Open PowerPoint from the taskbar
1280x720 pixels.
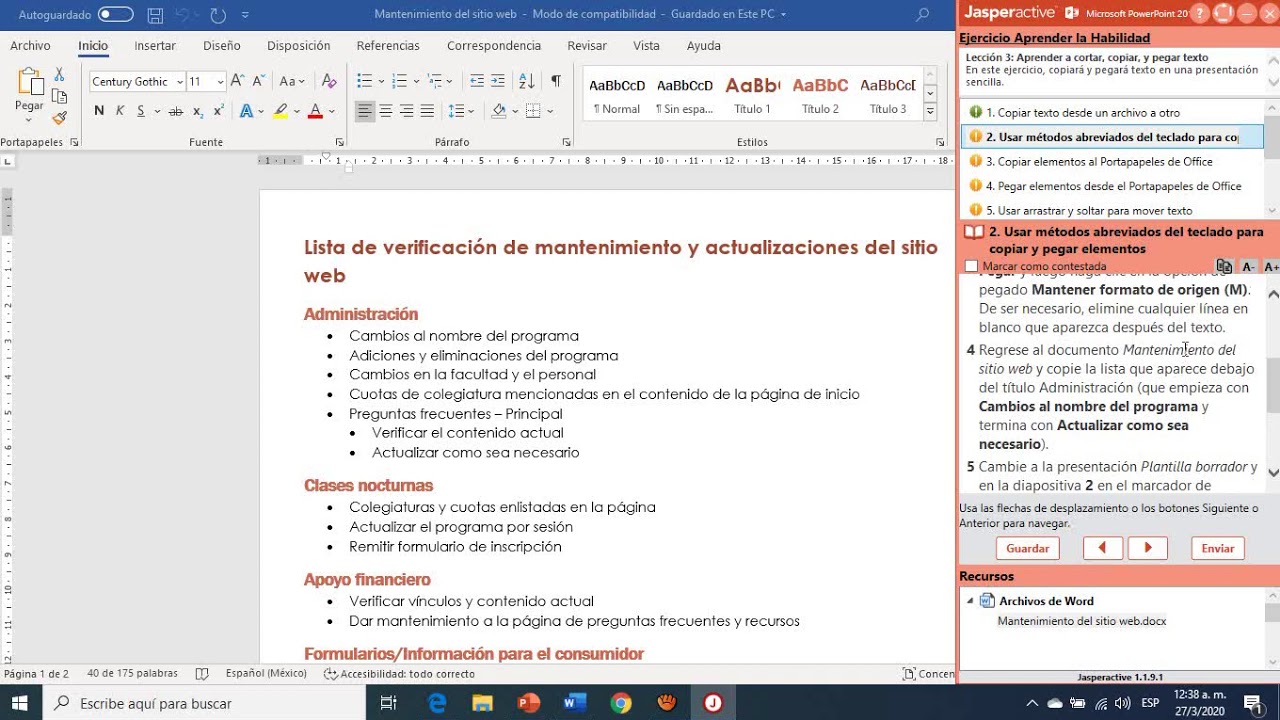(x=529, y=703)
